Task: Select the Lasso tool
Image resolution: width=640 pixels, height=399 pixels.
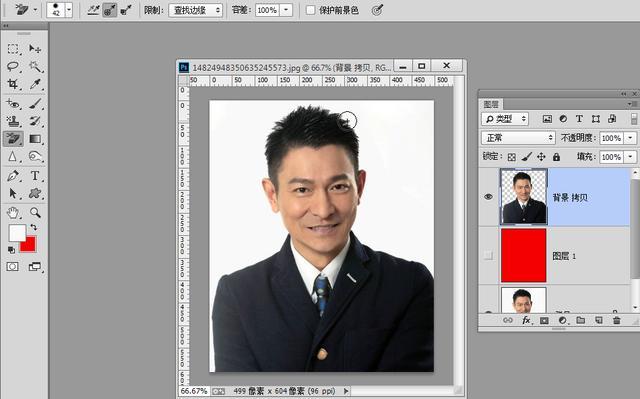Action: (x=13, y=66)
